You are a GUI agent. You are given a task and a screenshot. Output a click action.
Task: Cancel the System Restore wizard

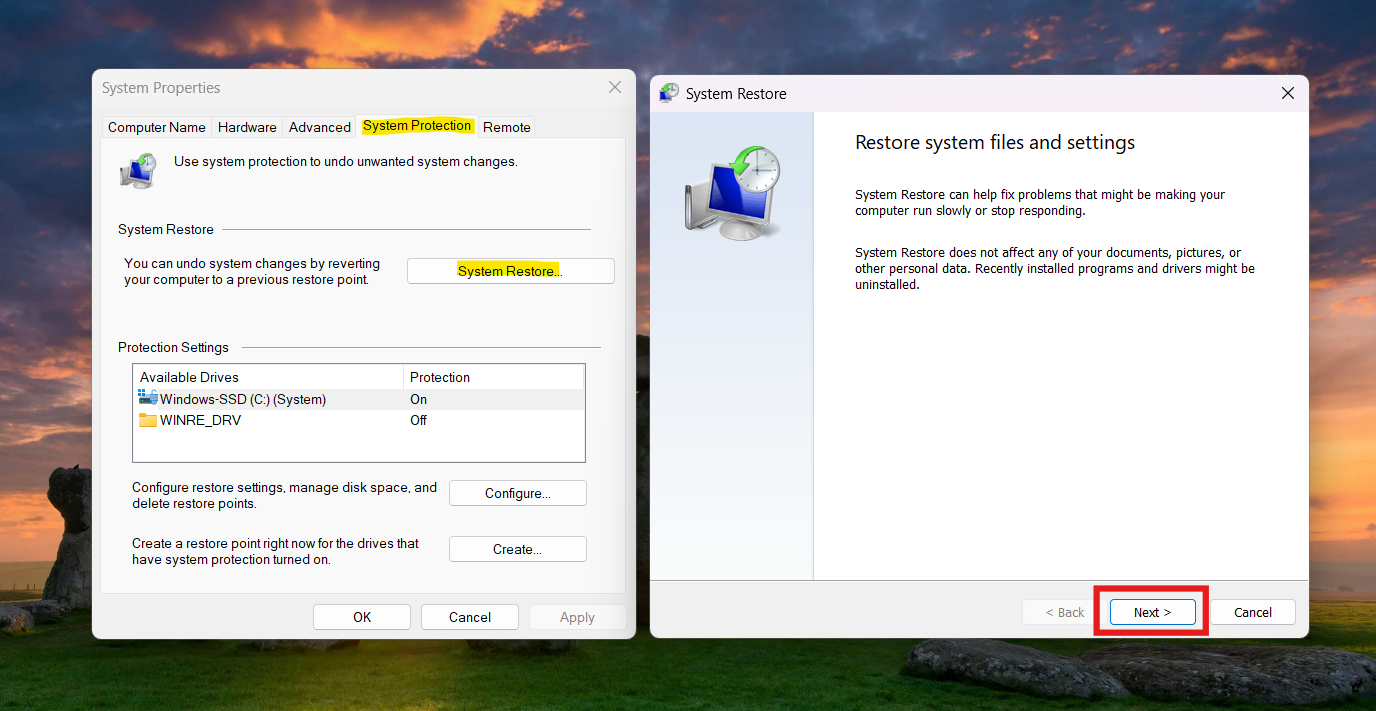1252,612
